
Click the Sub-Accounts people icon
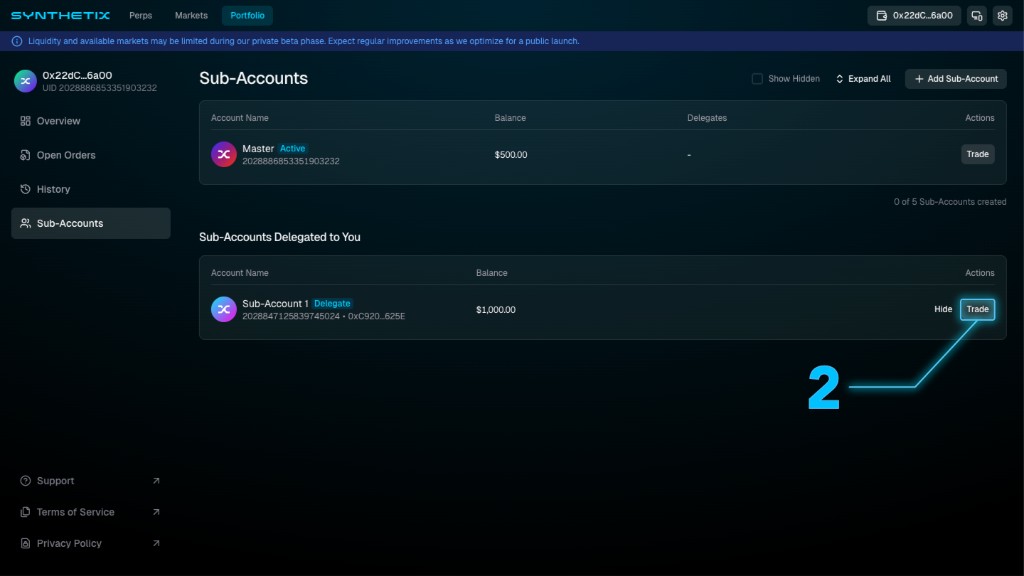[x=25, y=222]
